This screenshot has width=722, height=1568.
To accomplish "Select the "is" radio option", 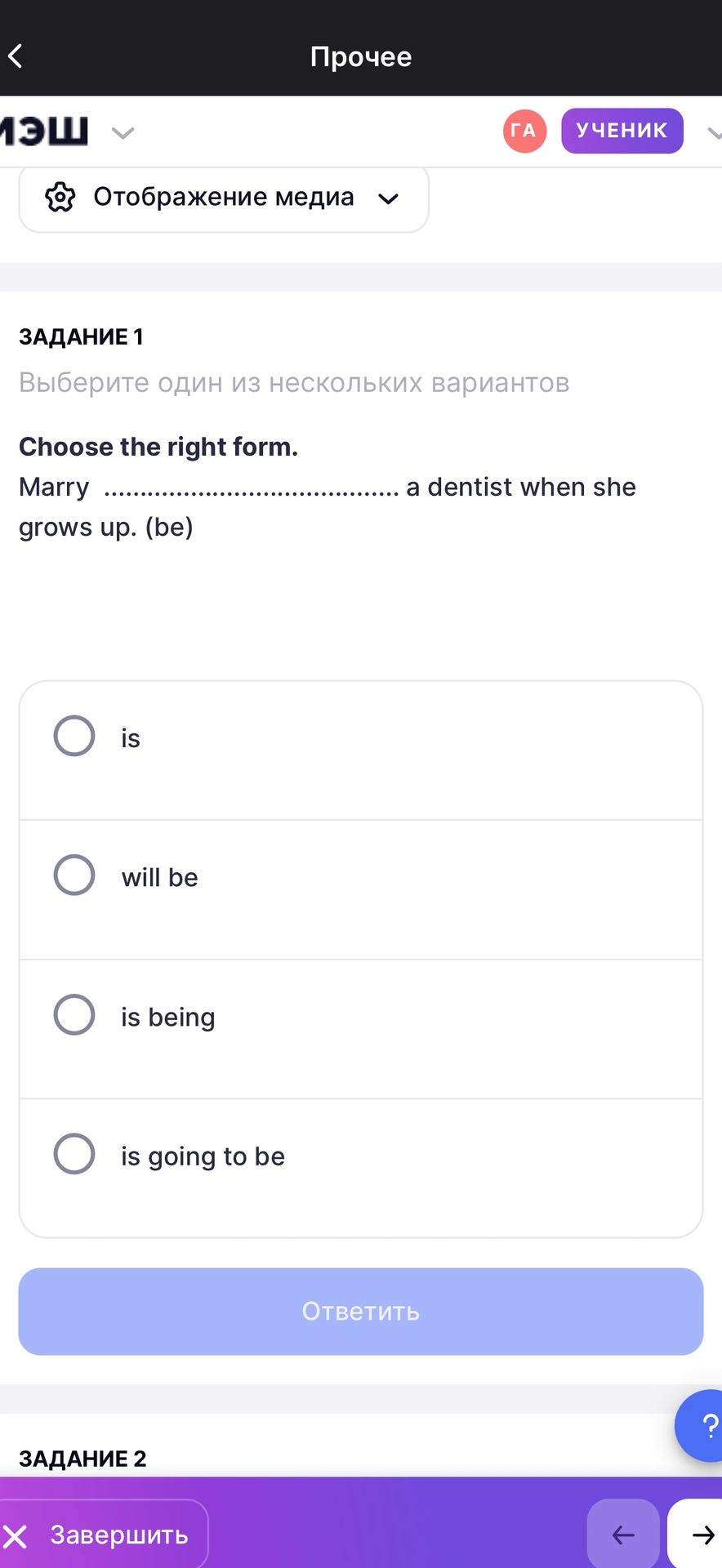I will click(x=361, y=751).
